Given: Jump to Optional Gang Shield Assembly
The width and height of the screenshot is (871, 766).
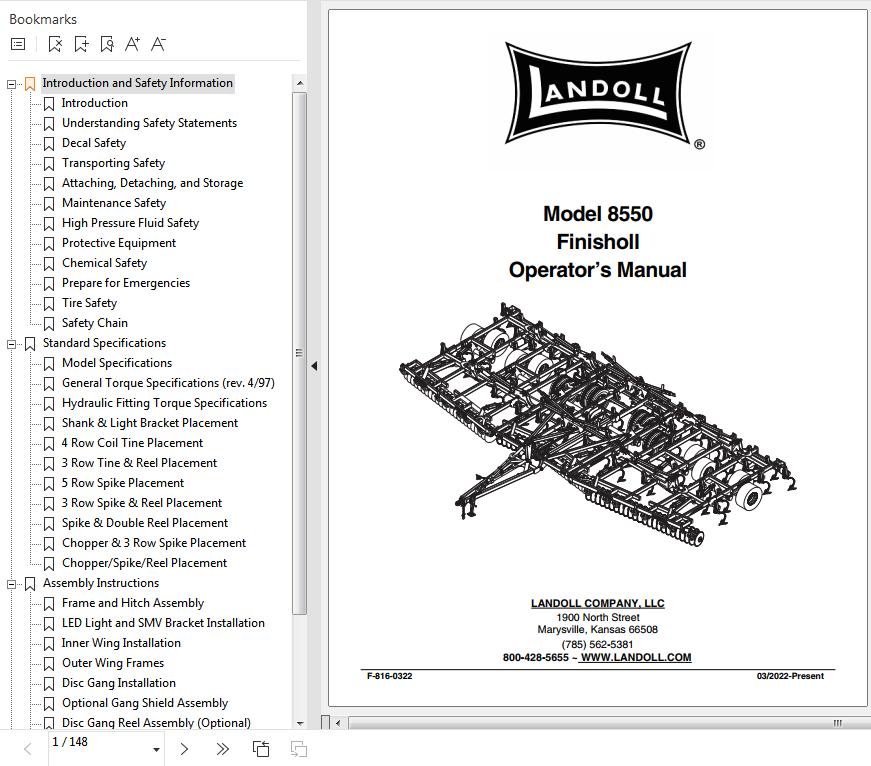Looking at the screenshot, I should 144,703.
